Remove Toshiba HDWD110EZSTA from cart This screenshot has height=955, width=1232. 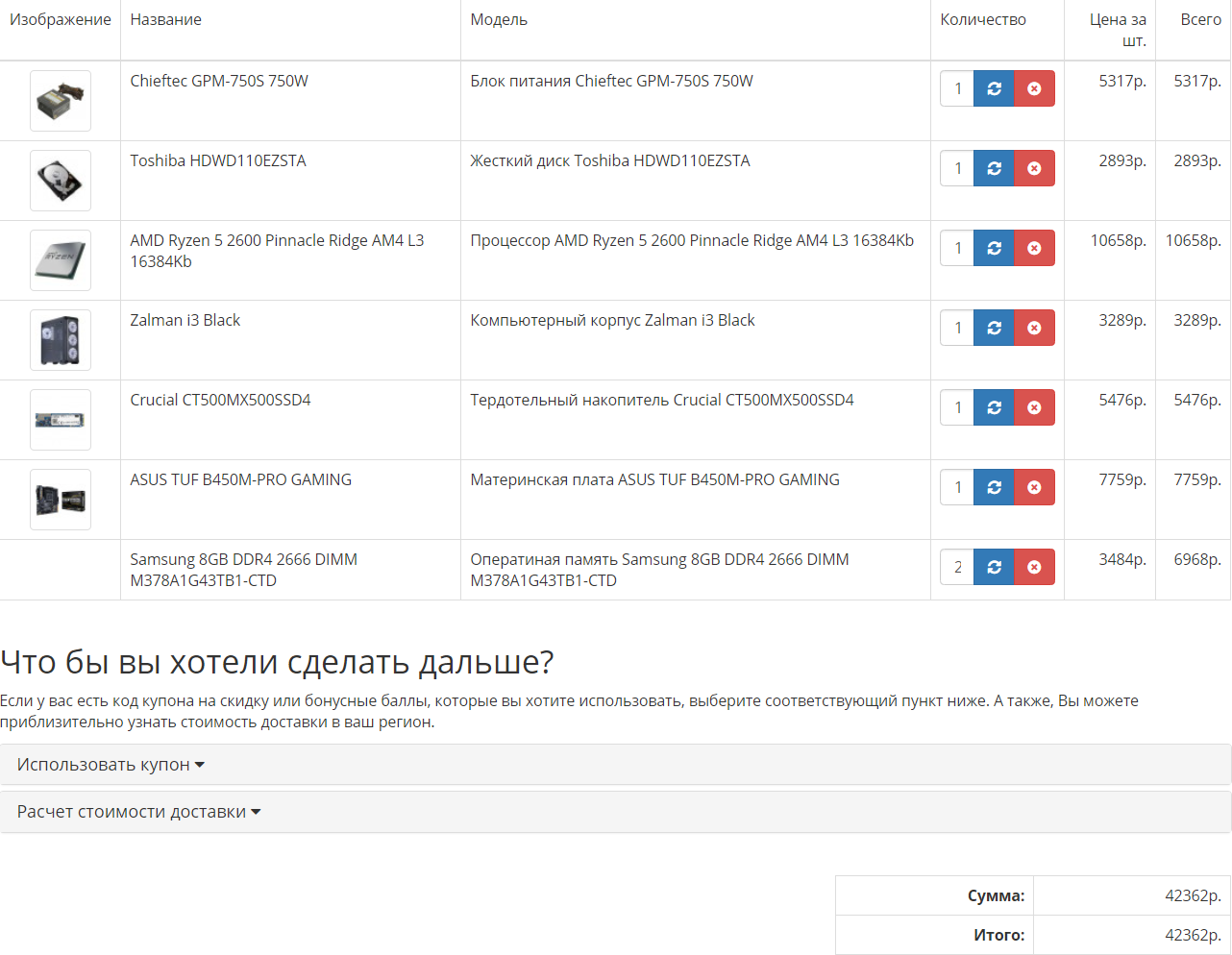point(1034,168)
